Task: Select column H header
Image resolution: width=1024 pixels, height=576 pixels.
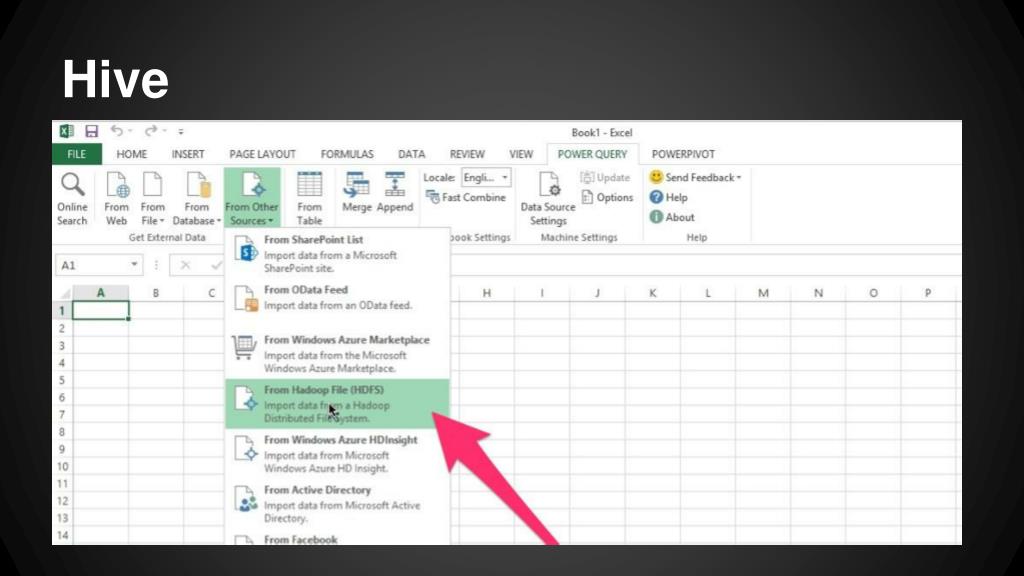Action: pos(487,293)
